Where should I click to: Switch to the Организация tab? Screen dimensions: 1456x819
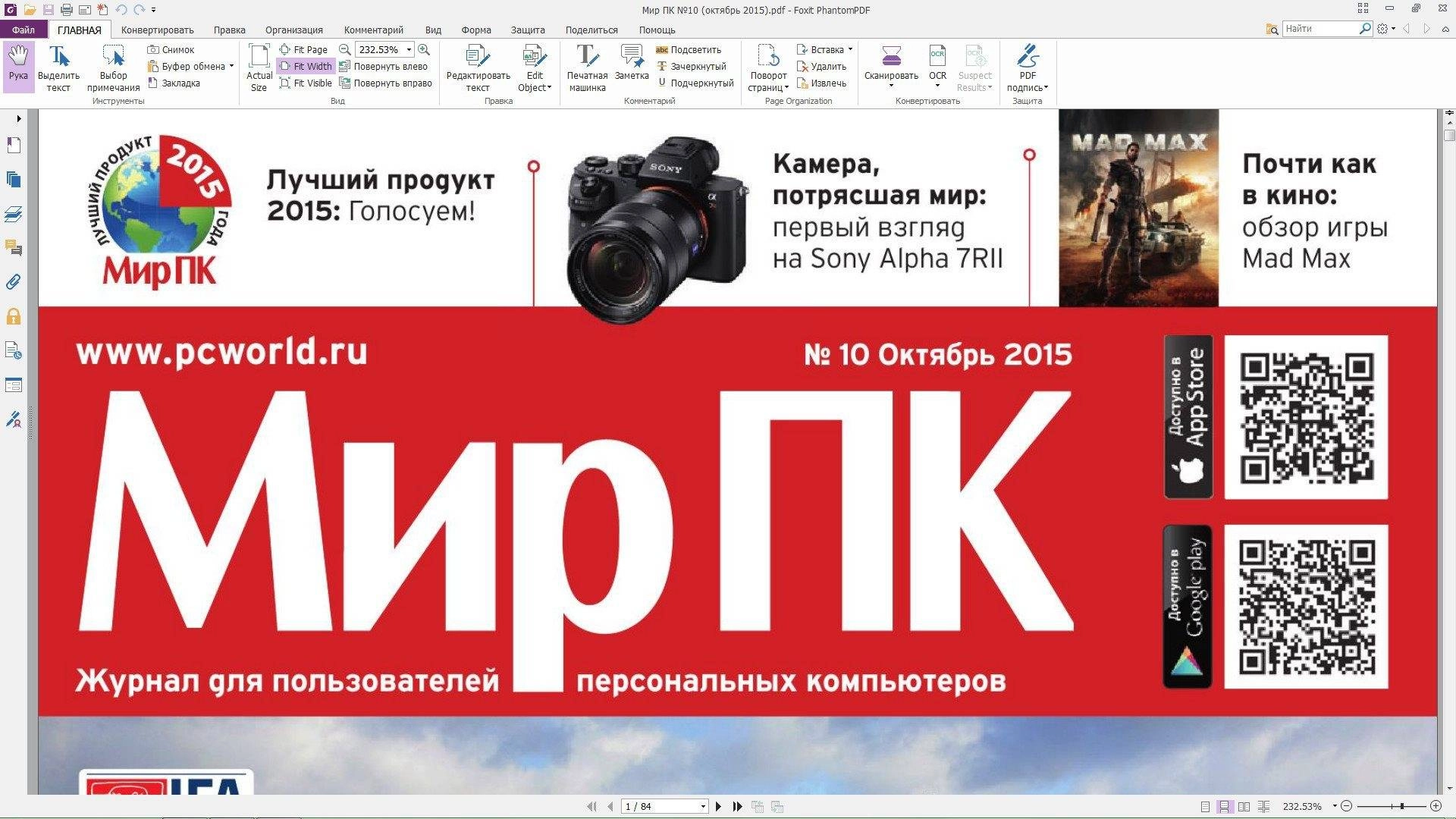(294, 30)
